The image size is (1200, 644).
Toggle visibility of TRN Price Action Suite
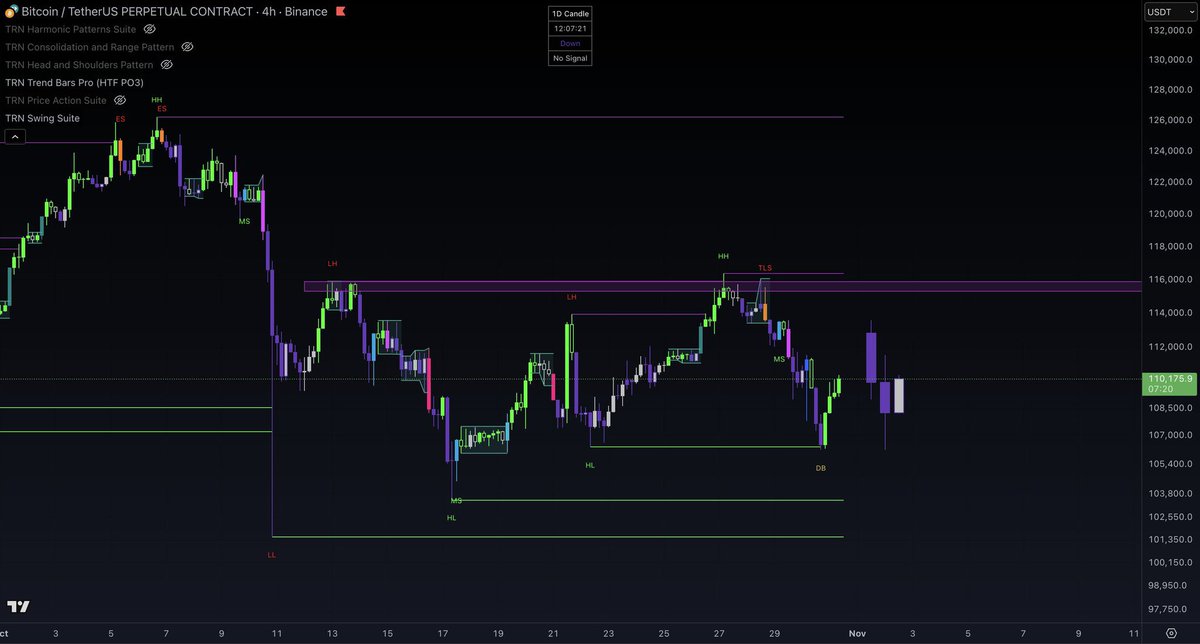pos(119,100)
